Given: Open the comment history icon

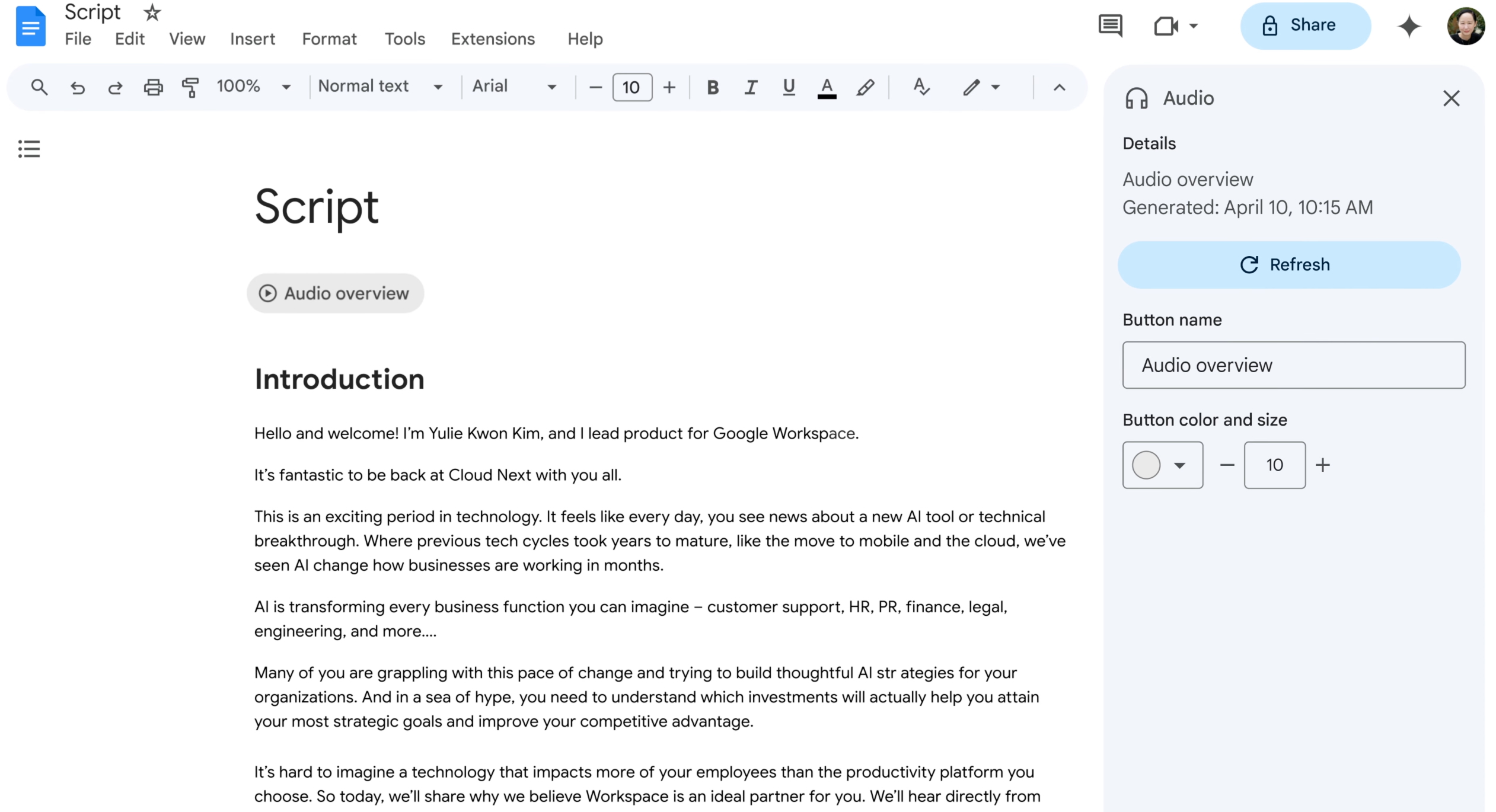Looking at the screenshot, I should pyautogui.click(x=1110, y=26).
